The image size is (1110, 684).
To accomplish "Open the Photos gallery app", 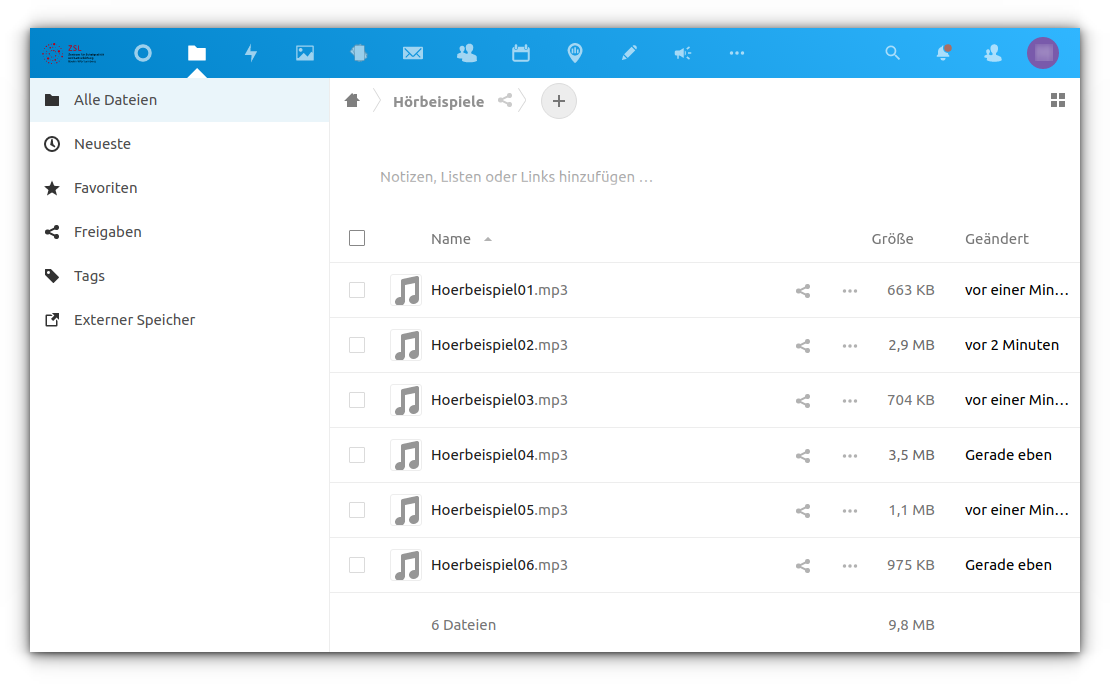I will coord(305,53).
